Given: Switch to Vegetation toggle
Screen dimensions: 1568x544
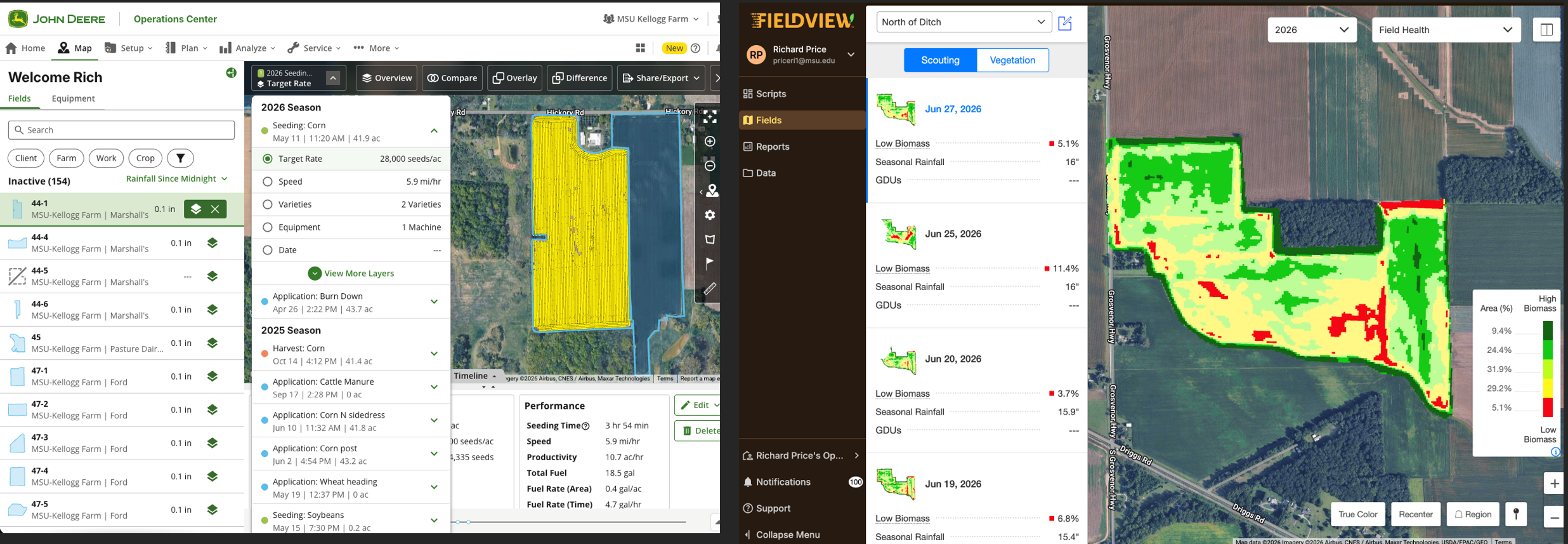Looking at the screenshot, I should coord(1012,60).
